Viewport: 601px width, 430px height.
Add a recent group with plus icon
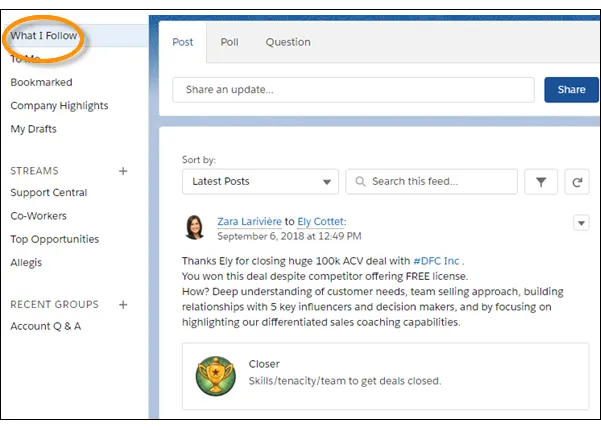point(123,305)
